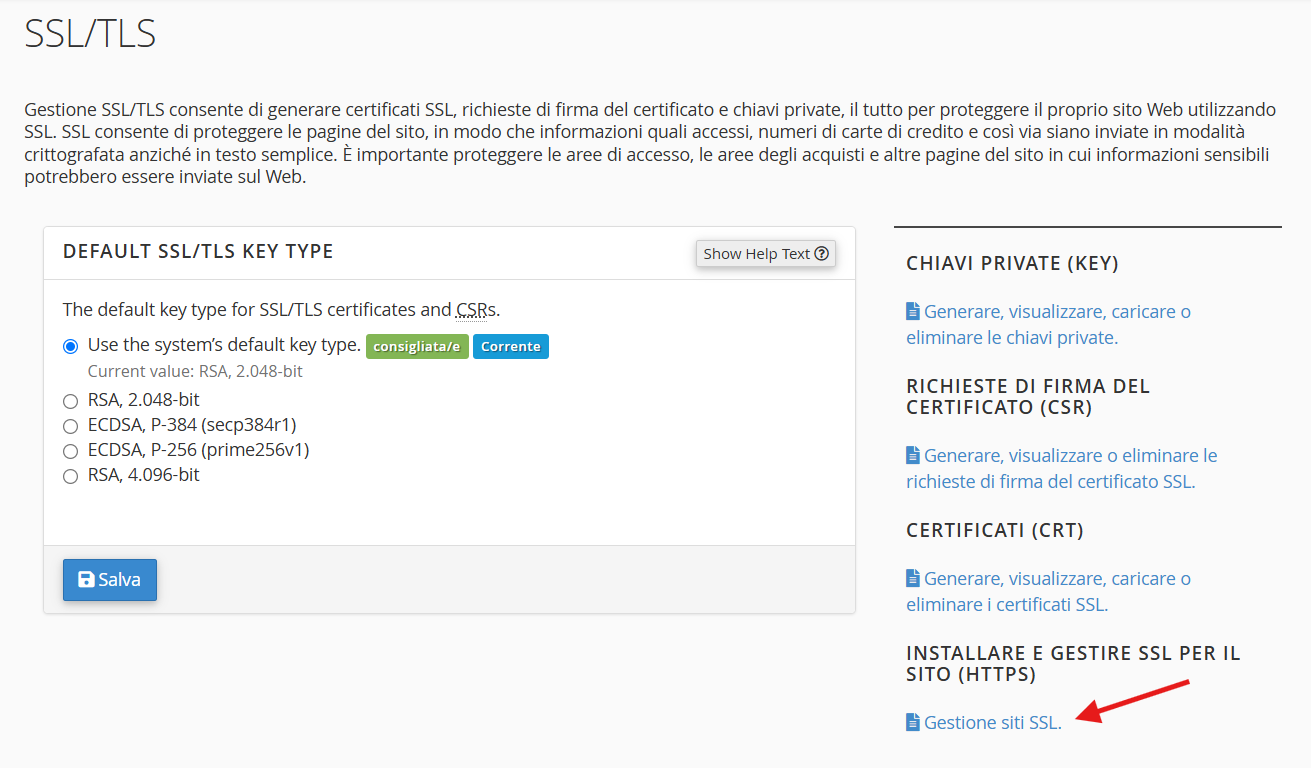Open the SSL certificates (CRT) link
The width and height of the screenshot is (1311, 768).
(x=1048, y=591)
